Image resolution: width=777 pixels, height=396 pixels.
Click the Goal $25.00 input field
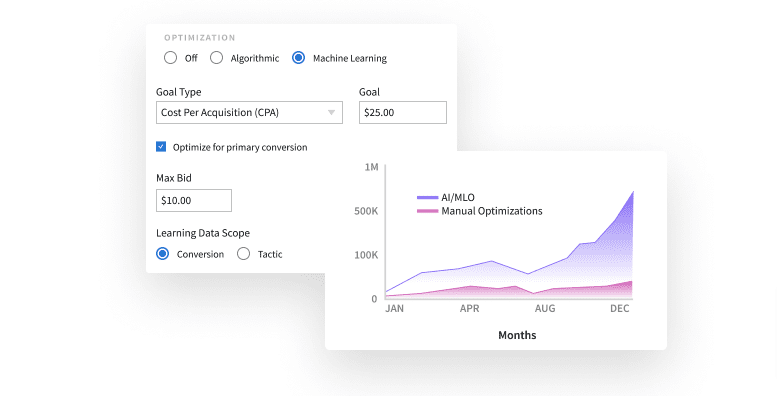[x=403, y=113]
